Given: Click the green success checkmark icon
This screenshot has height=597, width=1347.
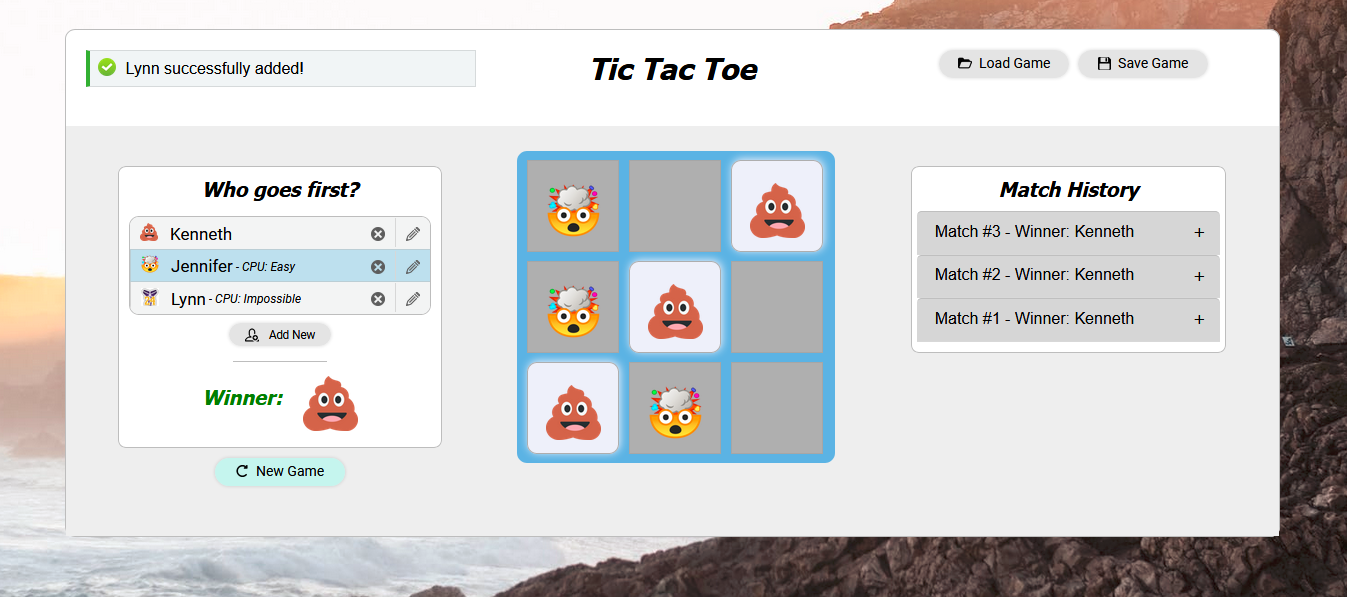Looking at the screenshot, I should click(x=107, y=67).
